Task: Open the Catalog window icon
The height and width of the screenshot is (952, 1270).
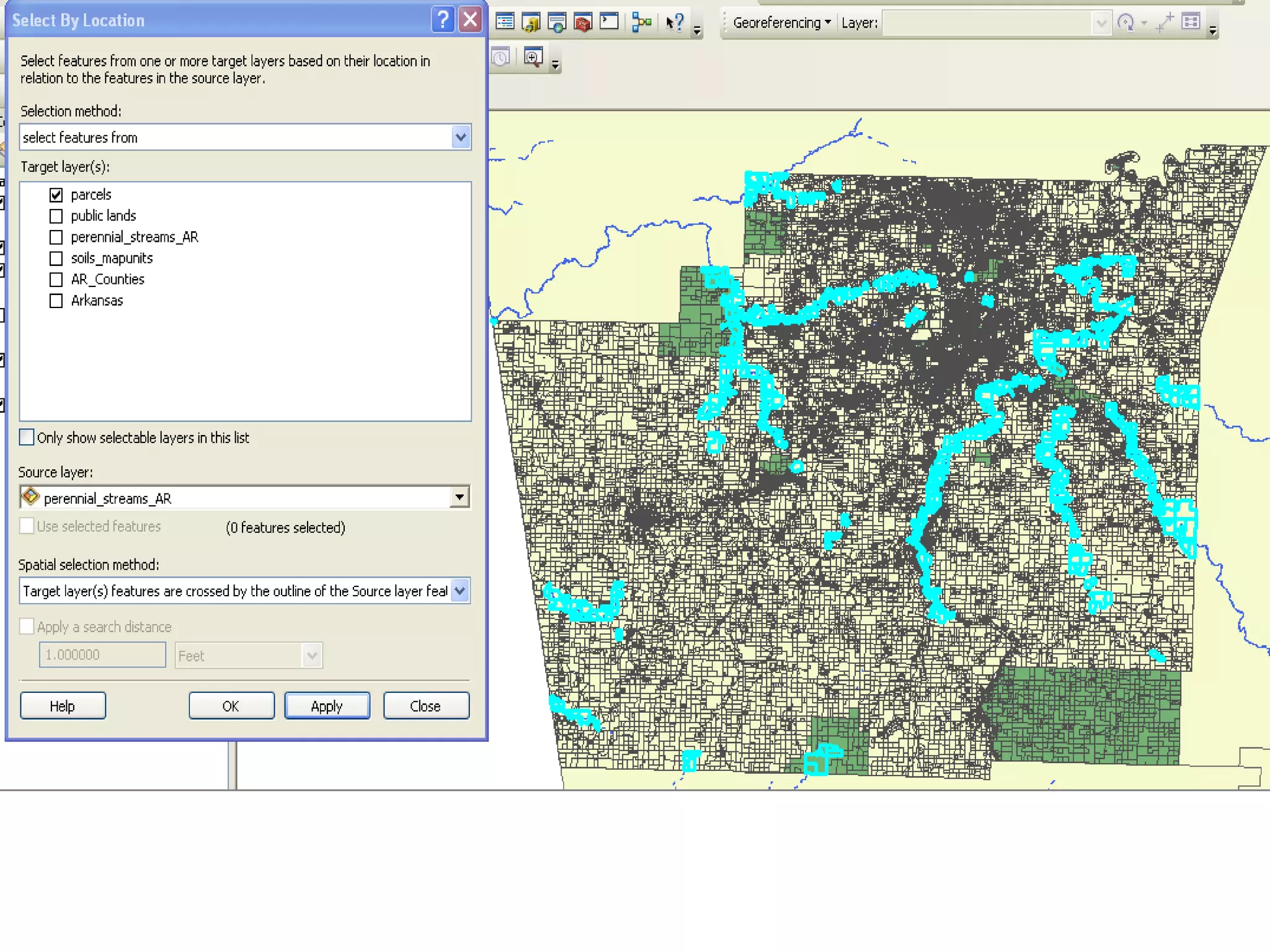Action: point(531,22)
